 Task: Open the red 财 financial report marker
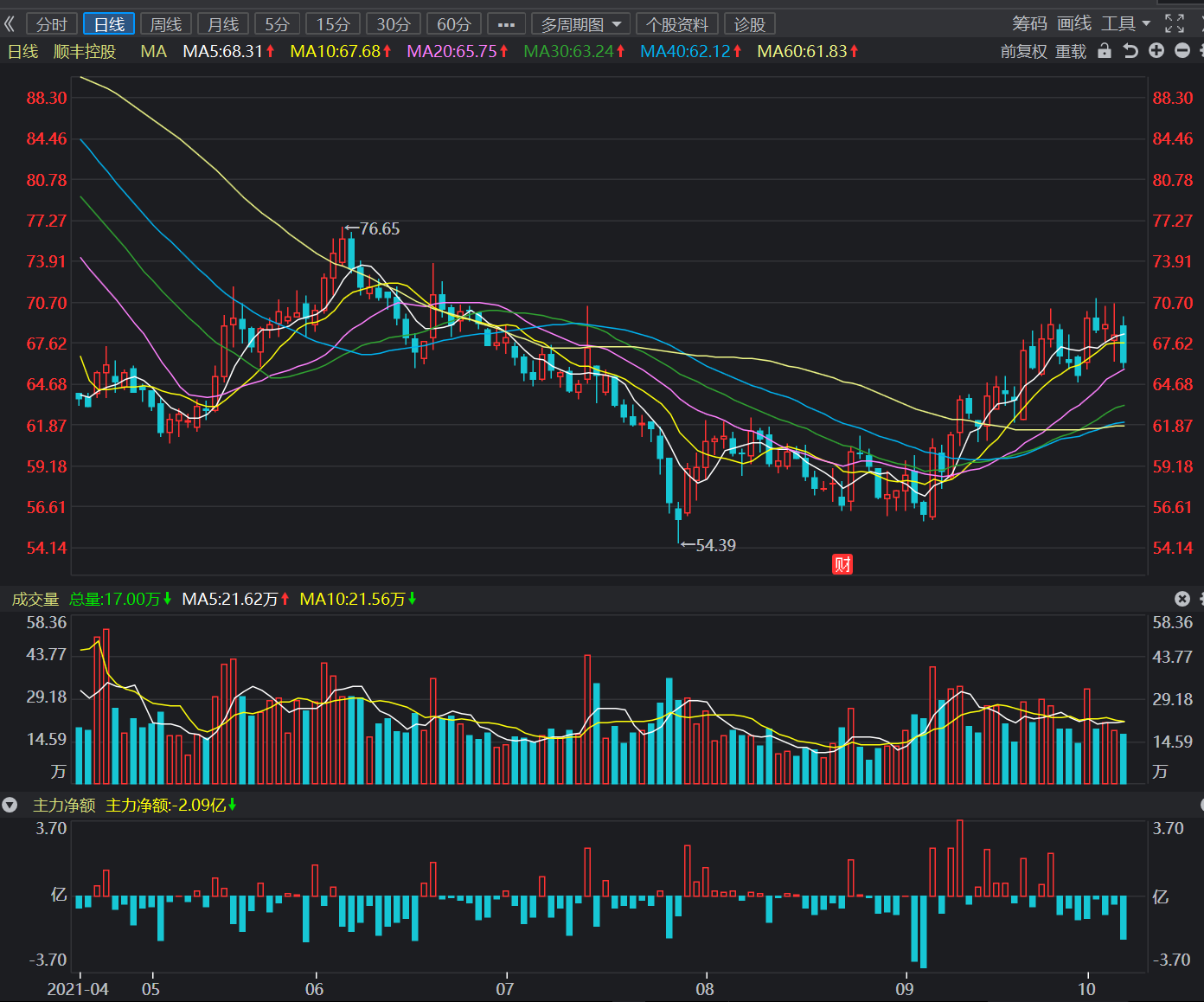842,564
